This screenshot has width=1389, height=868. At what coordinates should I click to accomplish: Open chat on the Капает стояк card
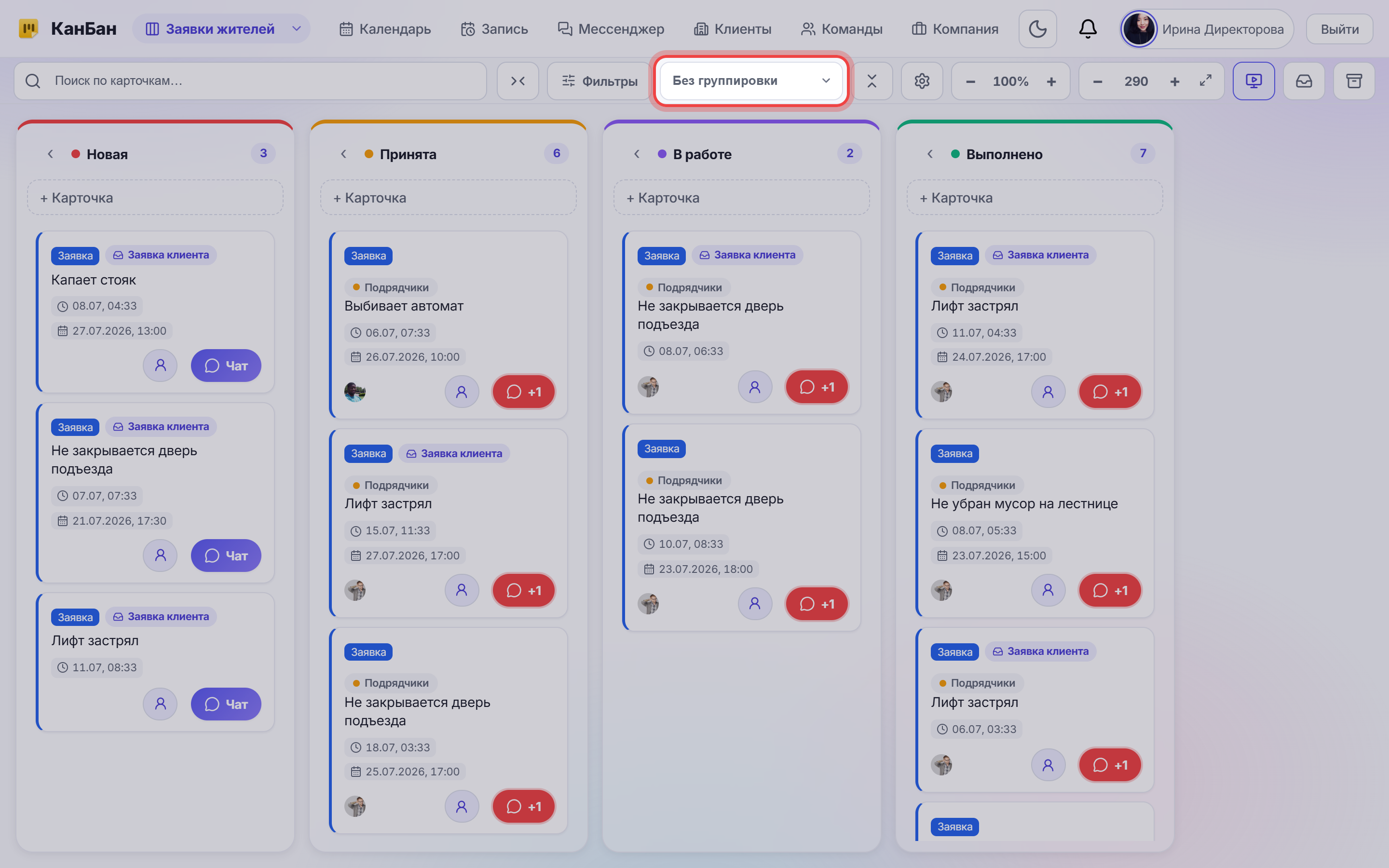(x=226, y=366)
